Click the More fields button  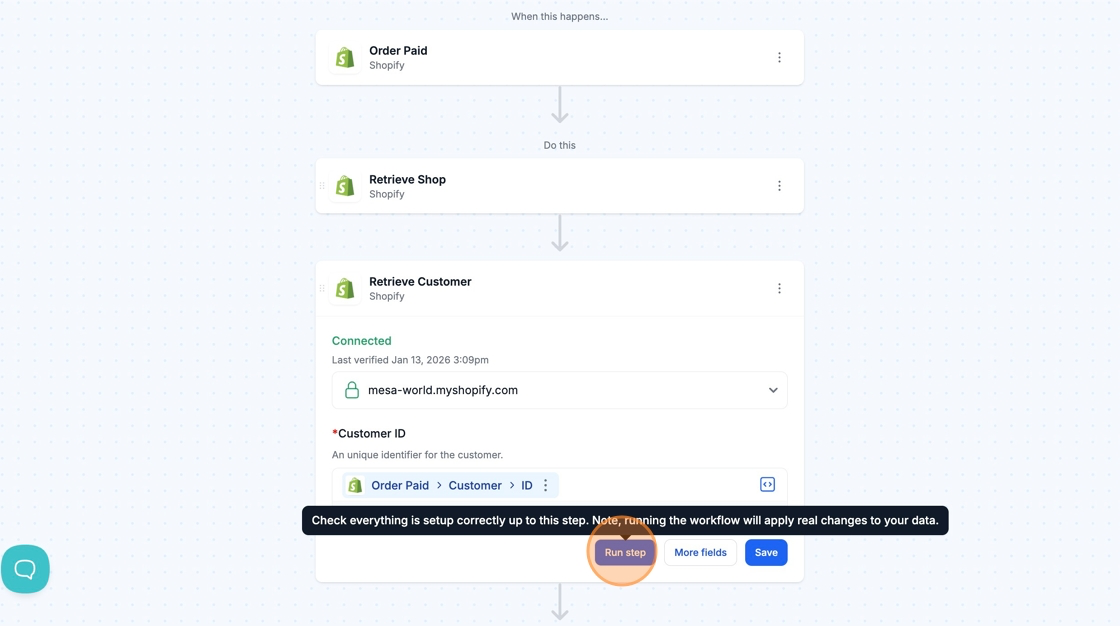[x=700, y=553]
